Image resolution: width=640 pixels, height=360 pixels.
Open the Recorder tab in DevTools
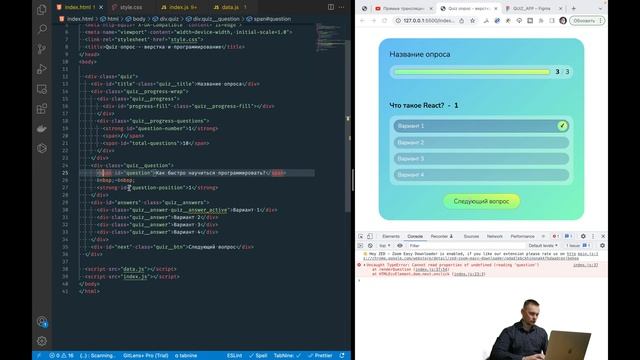tap(442, 236)
